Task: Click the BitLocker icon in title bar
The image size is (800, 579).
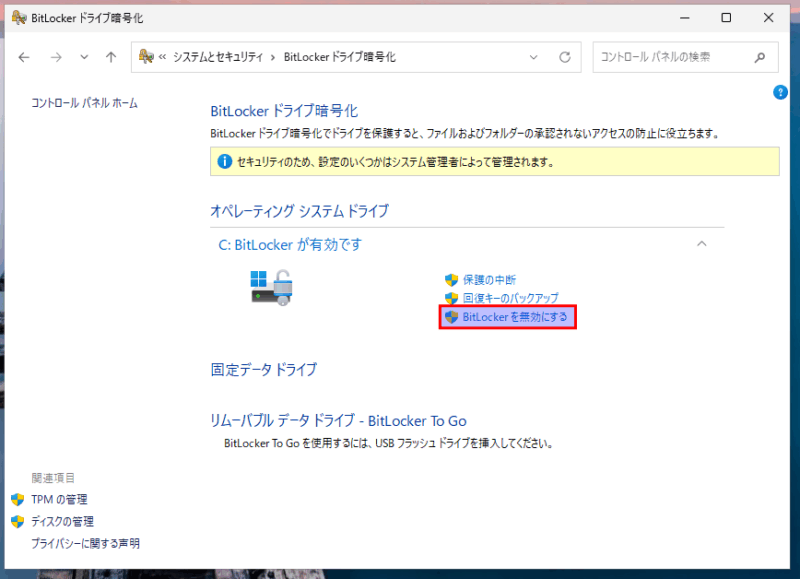Action: [18, 17]
